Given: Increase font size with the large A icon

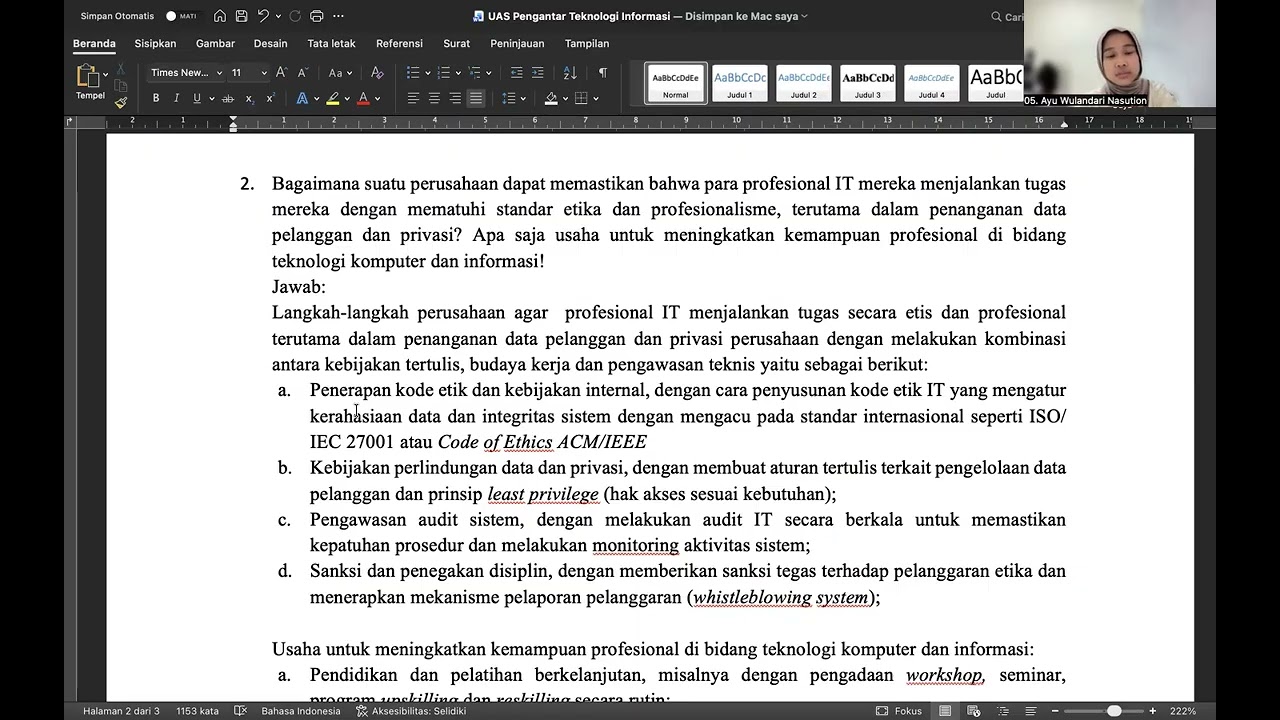Looking at the screenshot, I should [282, 73].
